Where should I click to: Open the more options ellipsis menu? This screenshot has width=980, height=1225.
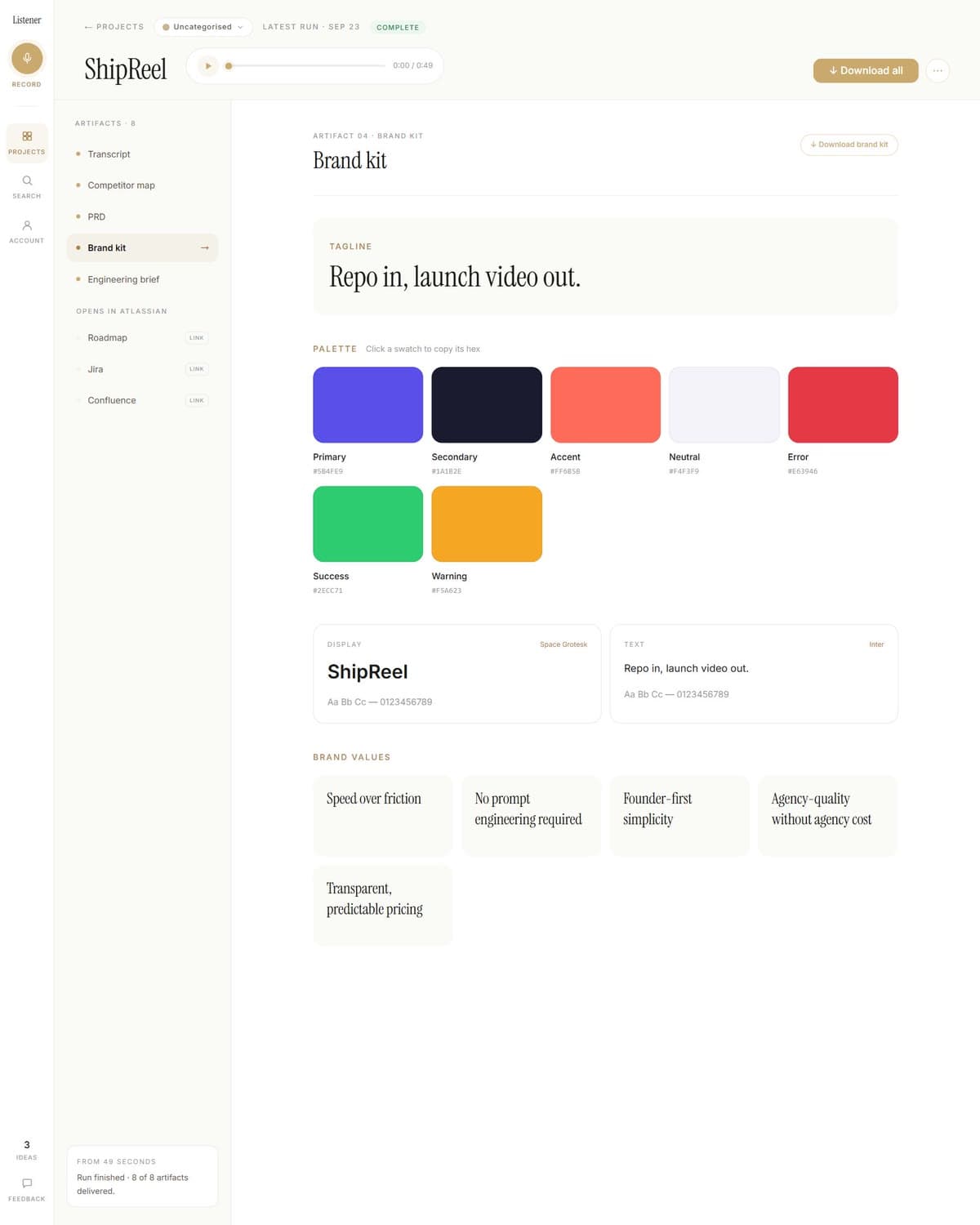click(938, 70)
